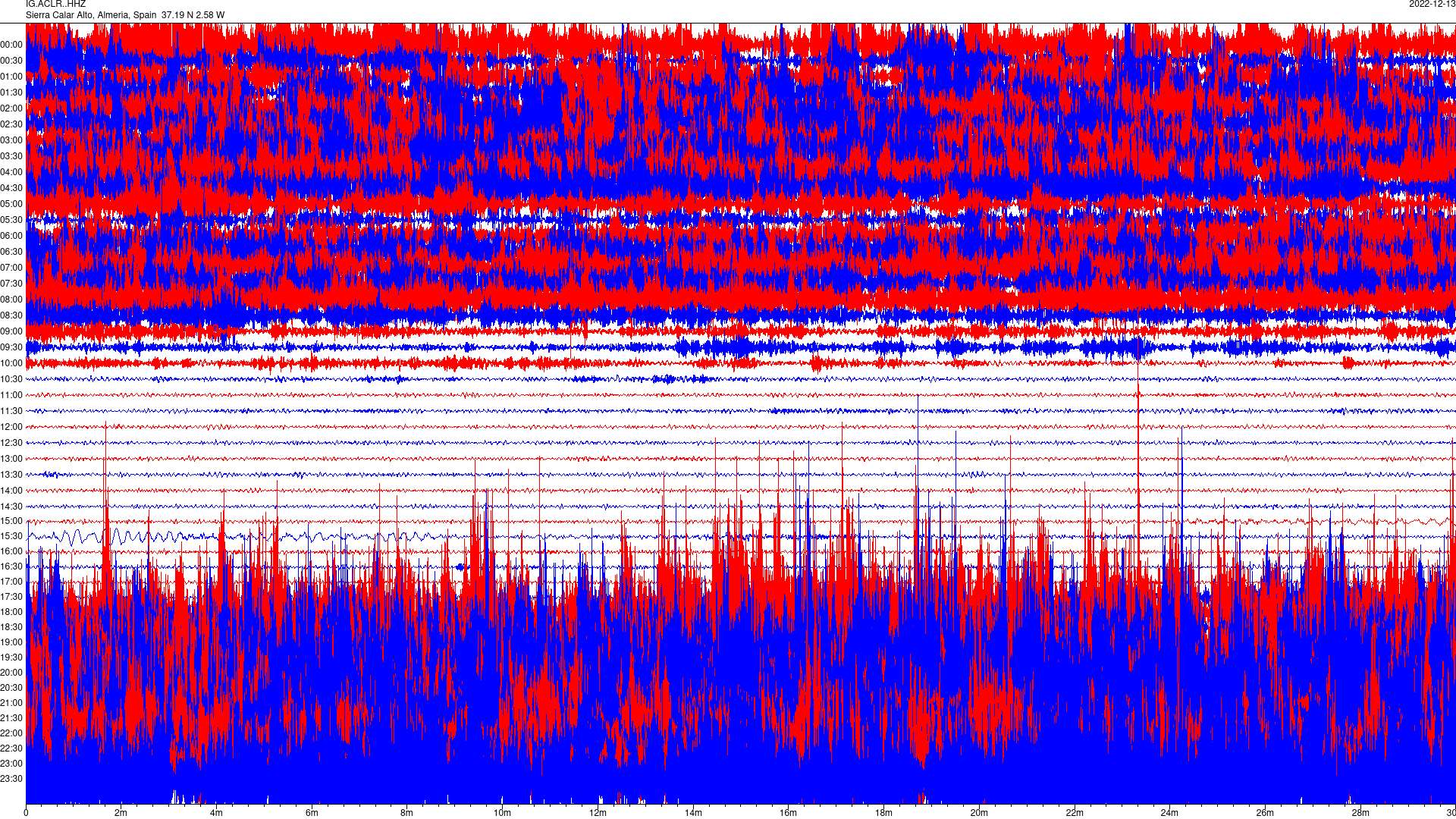Click the 2m tick on minute axis
This screenshot has height=819, width=1456.
(x=121, y=813)
